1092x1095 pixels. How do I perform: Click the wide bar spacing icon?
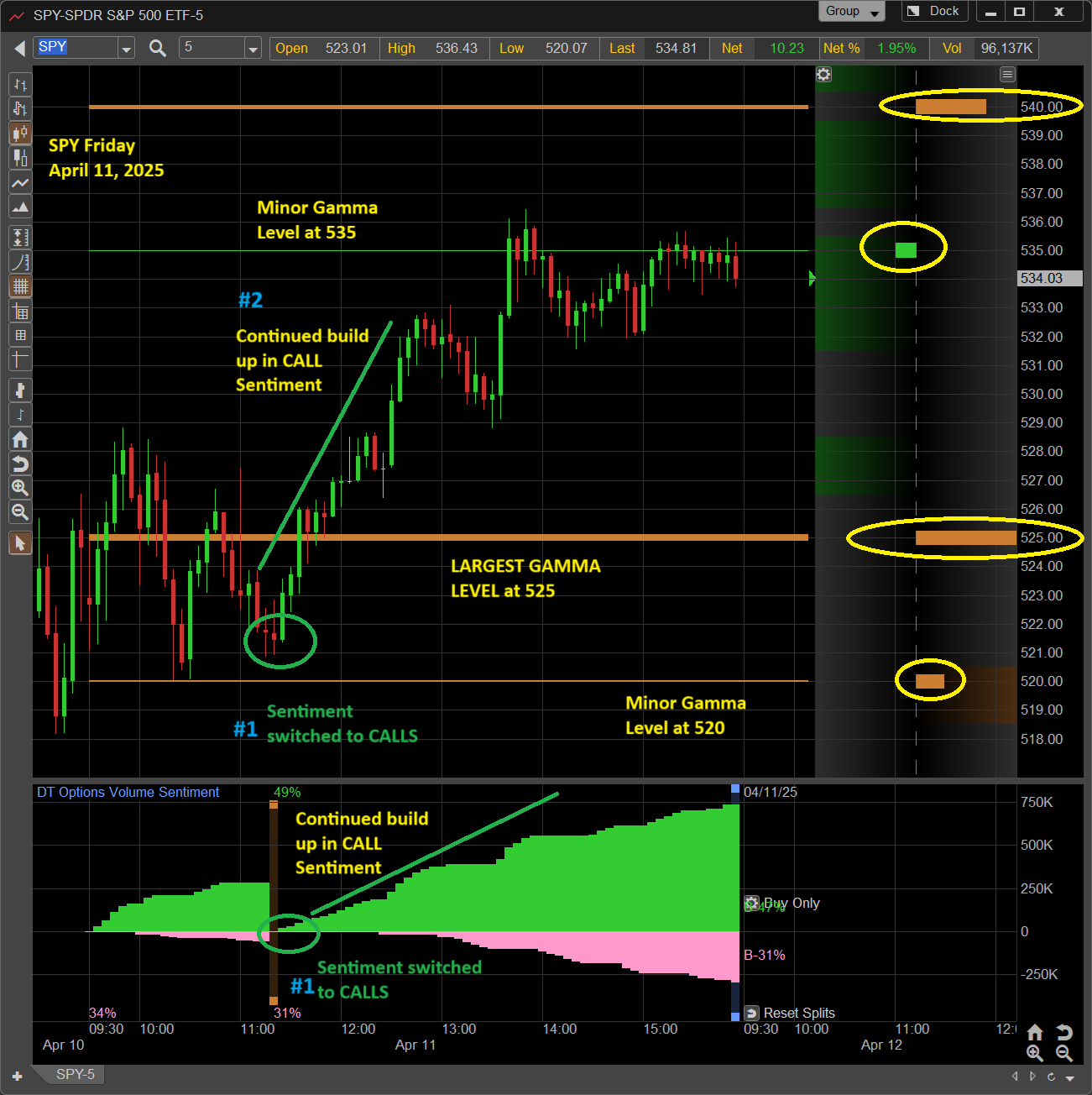pos(20,390)
